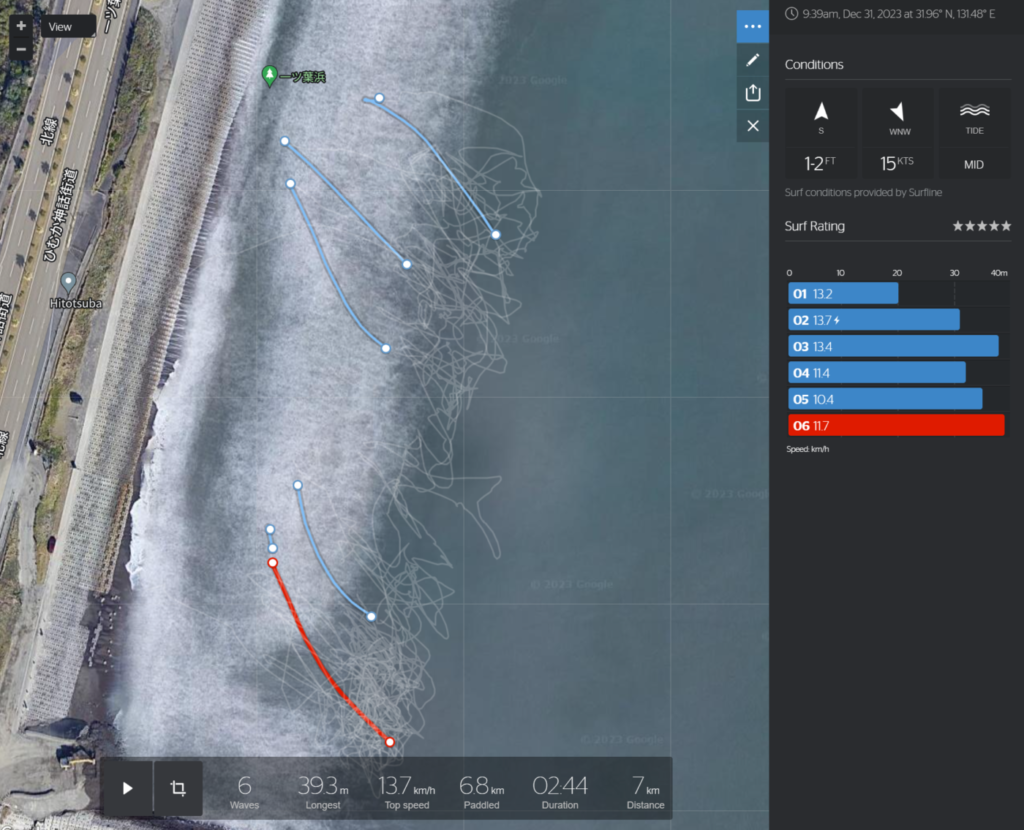The height and width of the screenshot is (830, 1024).
Task: Select the red wave 06 bar 11.7
Action: click(896, 425)
